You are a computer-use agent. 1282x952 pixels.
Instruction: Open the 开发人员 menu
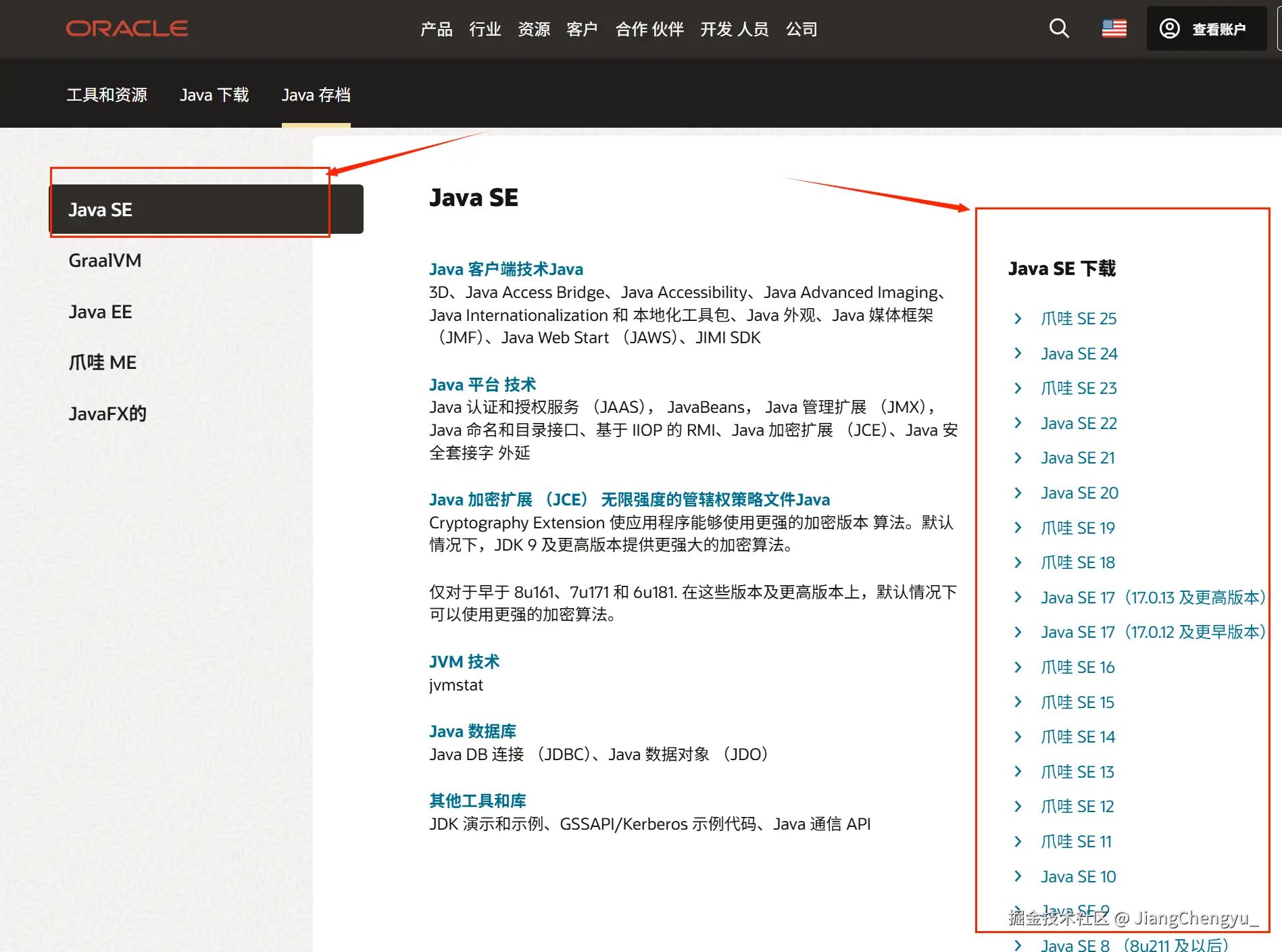(x=735, y=29)
